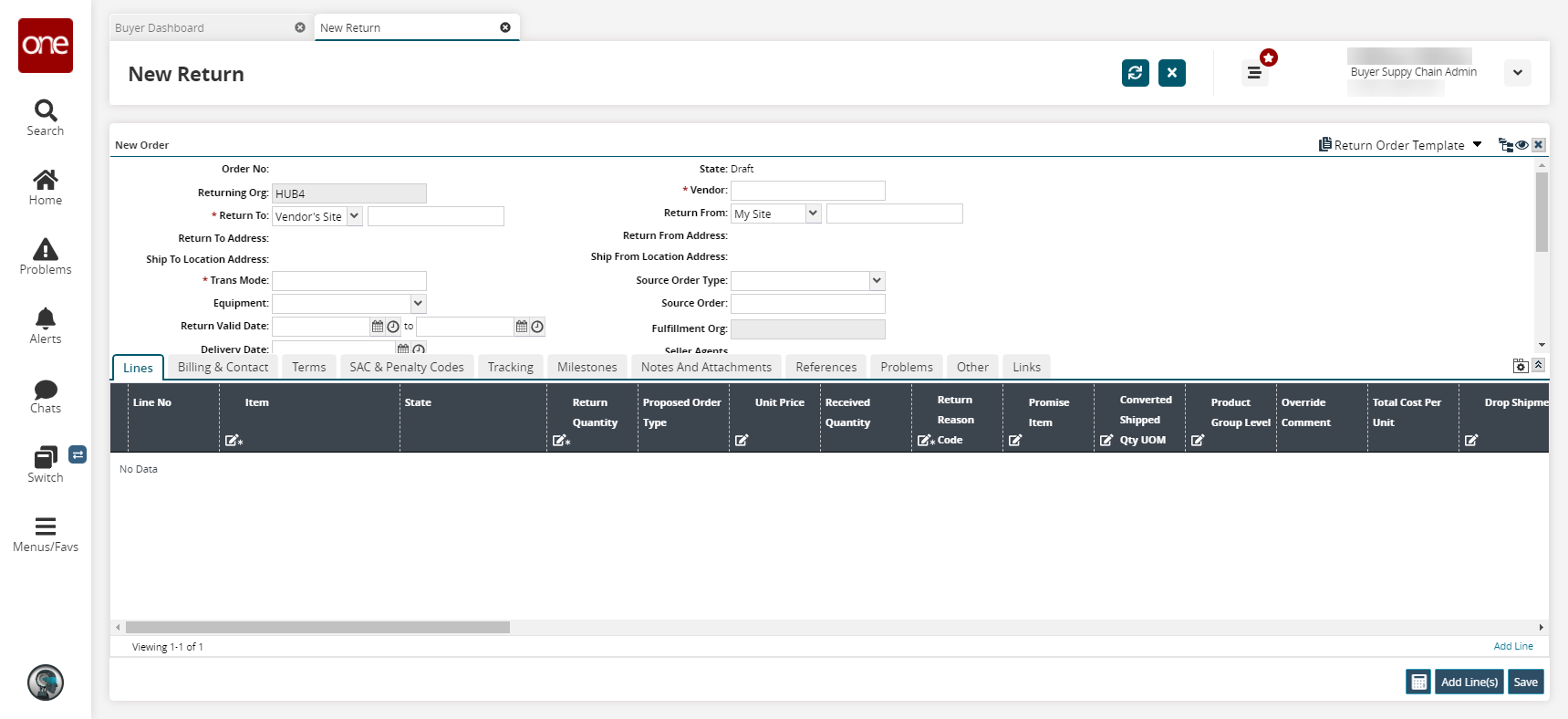Toggle the eye visibility icon in panel header

pyautogui.click(x=1522, y=145)
